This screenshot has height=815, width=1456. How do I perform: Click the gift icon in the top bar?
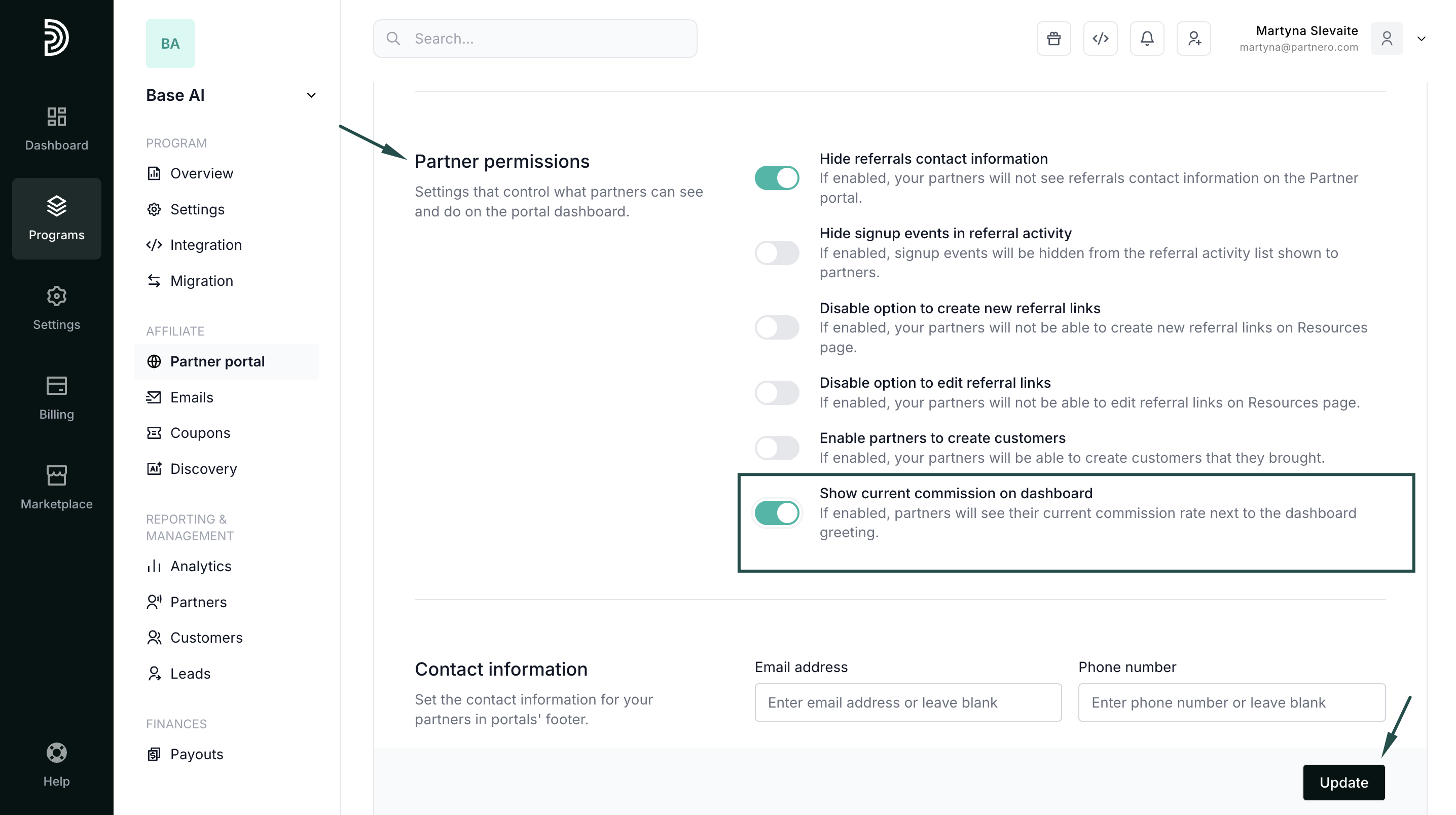pos(1053,39)
